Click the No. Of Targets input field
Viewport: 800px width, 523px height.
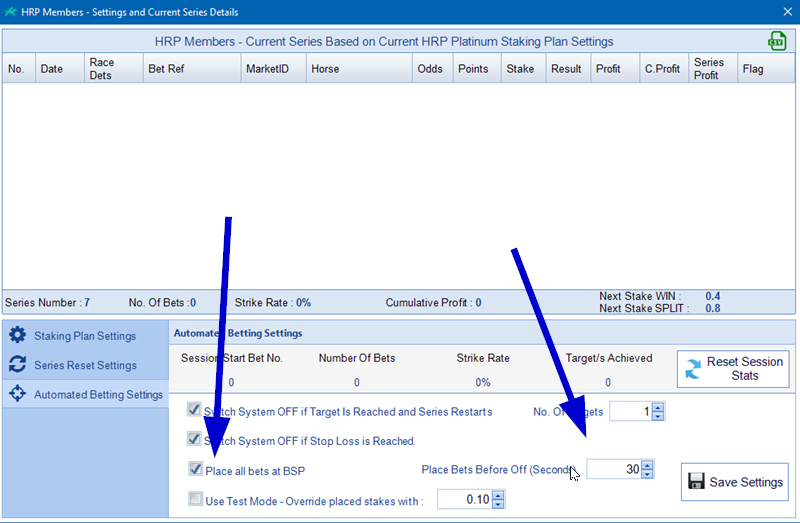631,411
